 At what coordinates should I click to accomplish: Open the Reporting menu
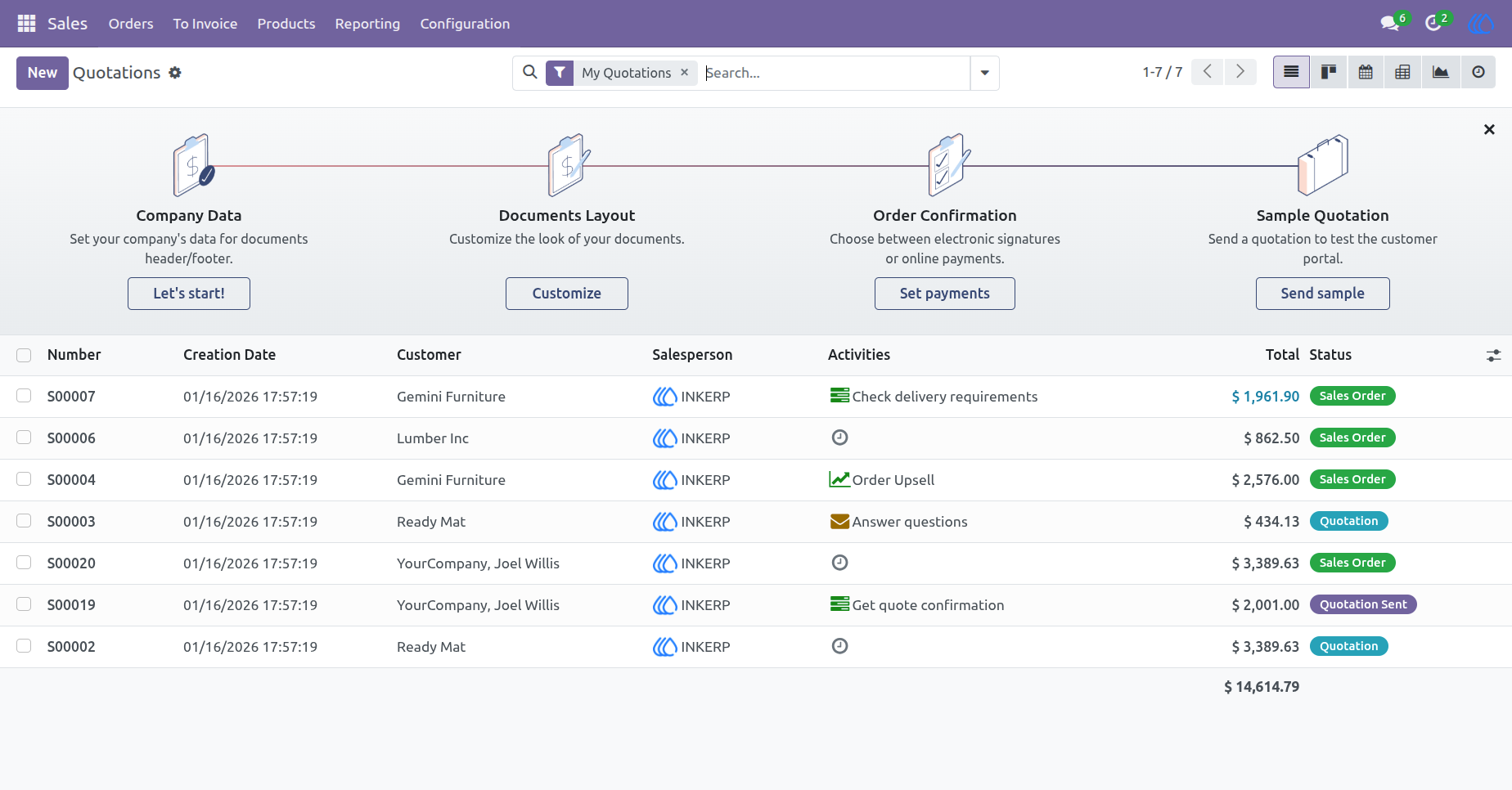367,24
